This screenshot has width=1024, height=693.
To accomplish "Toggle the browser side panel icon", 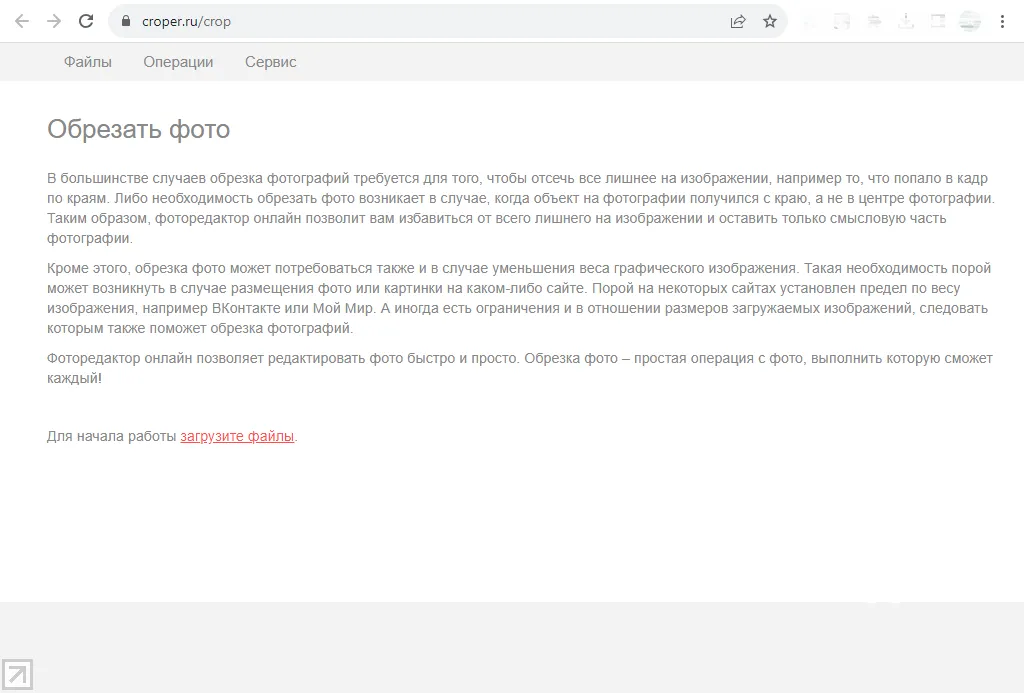I will click(x=938, y=21).
